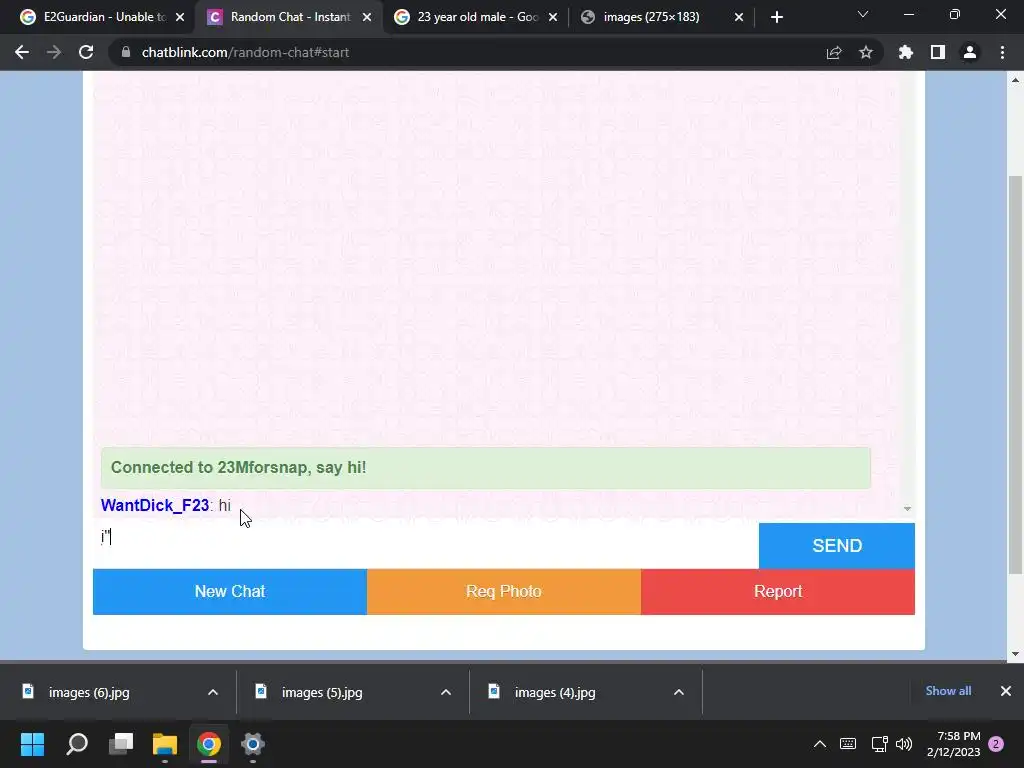Switch to images (275×183) tab

[x=661, y=17]
